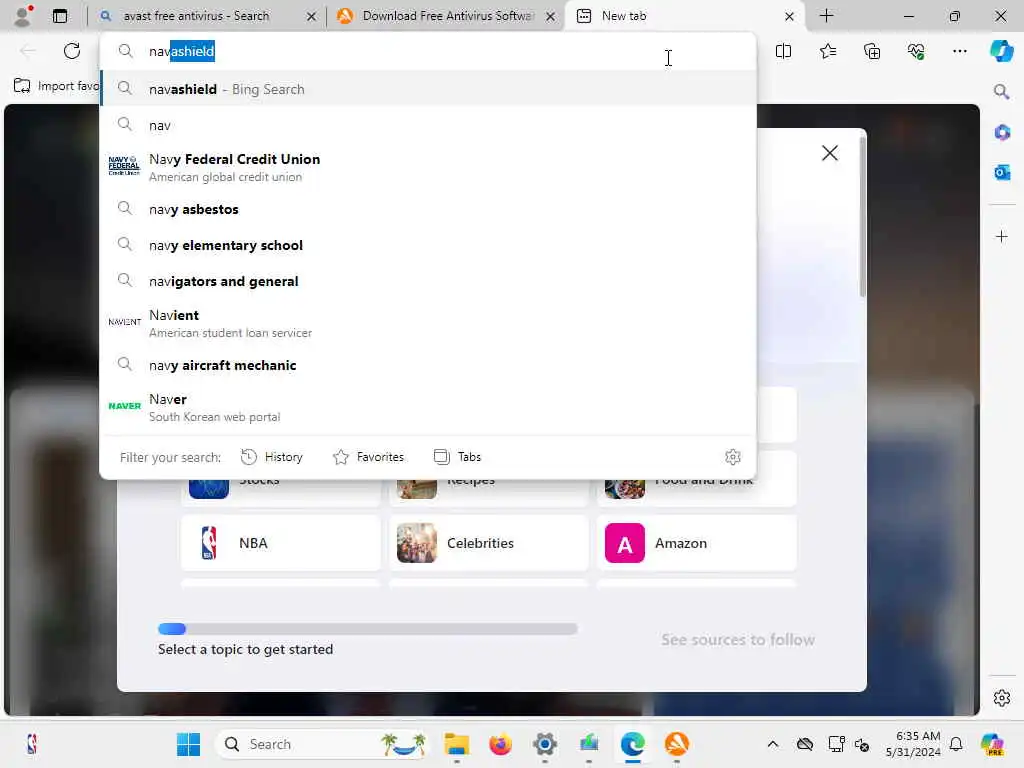Choose navy asbestos suggestion

pyautogui.click(x=428, y=209)
